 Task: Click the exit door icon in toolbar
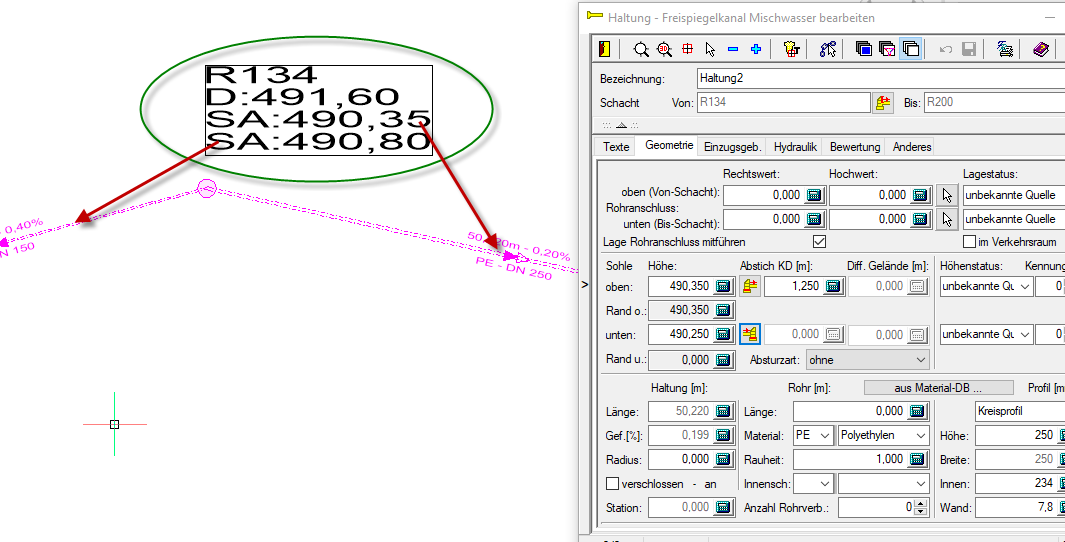coord(603,48)
